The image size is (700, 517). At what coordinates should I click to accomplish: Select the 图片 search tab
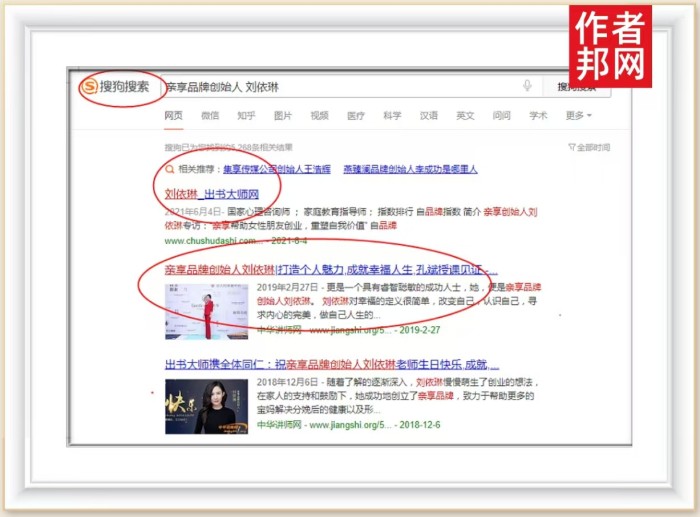[x=283, y=116]
